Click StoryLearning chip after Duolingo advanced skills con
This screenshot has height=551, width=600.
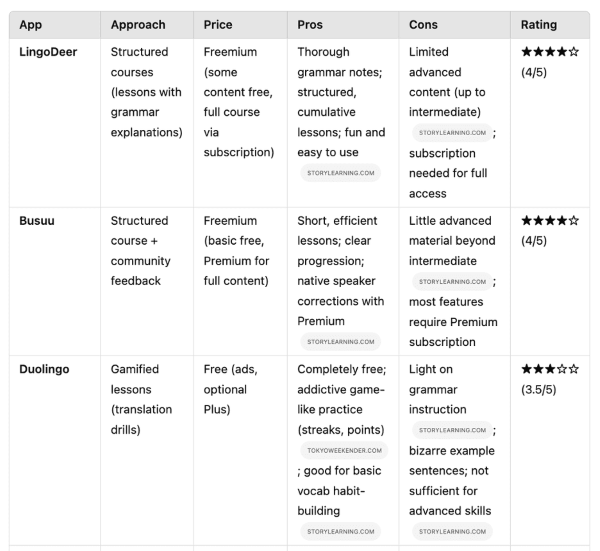pyautogui.click(x=452, y=531)
